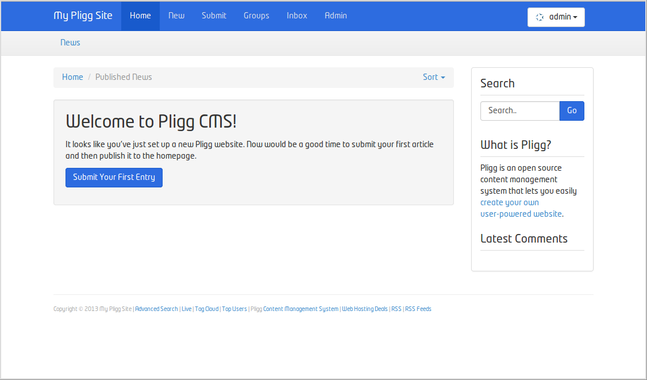Screen dimensions: 647x380
Task: Click the Welcome to Pligg CMS! heading
Action: (151, 121)
